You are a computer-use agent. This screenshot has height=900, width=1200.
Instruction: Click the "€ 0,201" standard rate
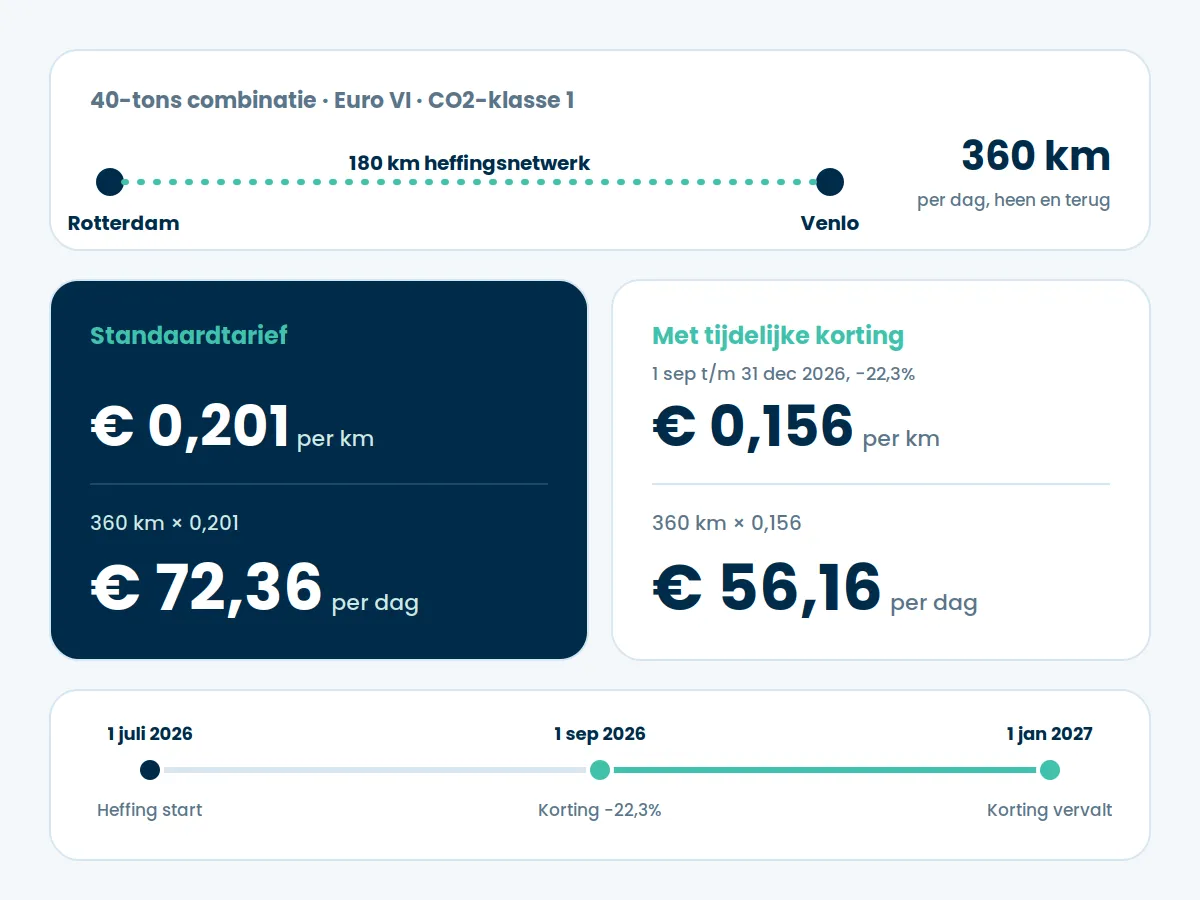tap(190, 427)
